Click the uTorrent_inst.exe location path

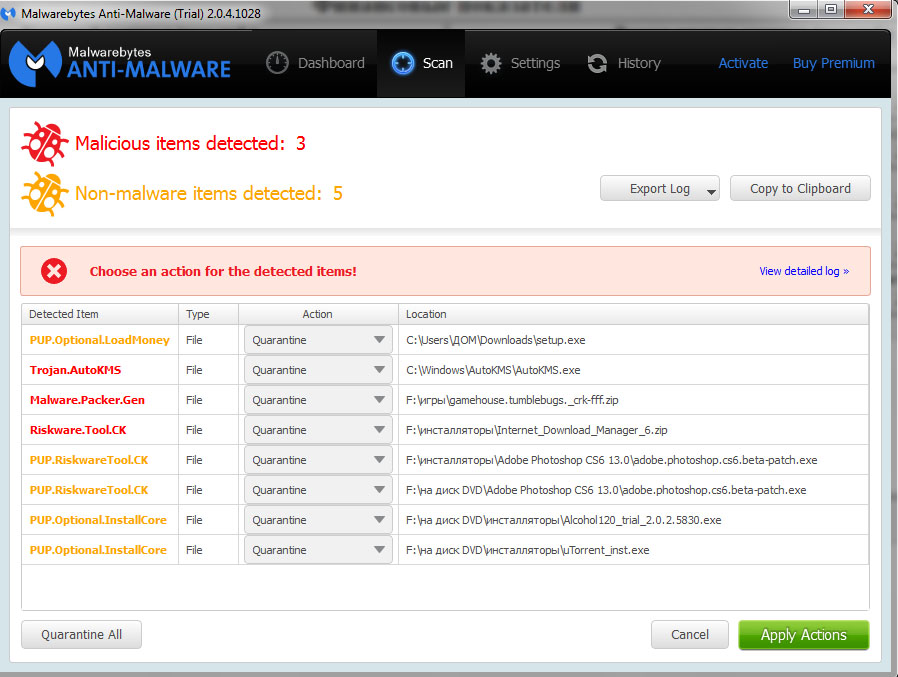pyautogui.click(x=527, y=550)
